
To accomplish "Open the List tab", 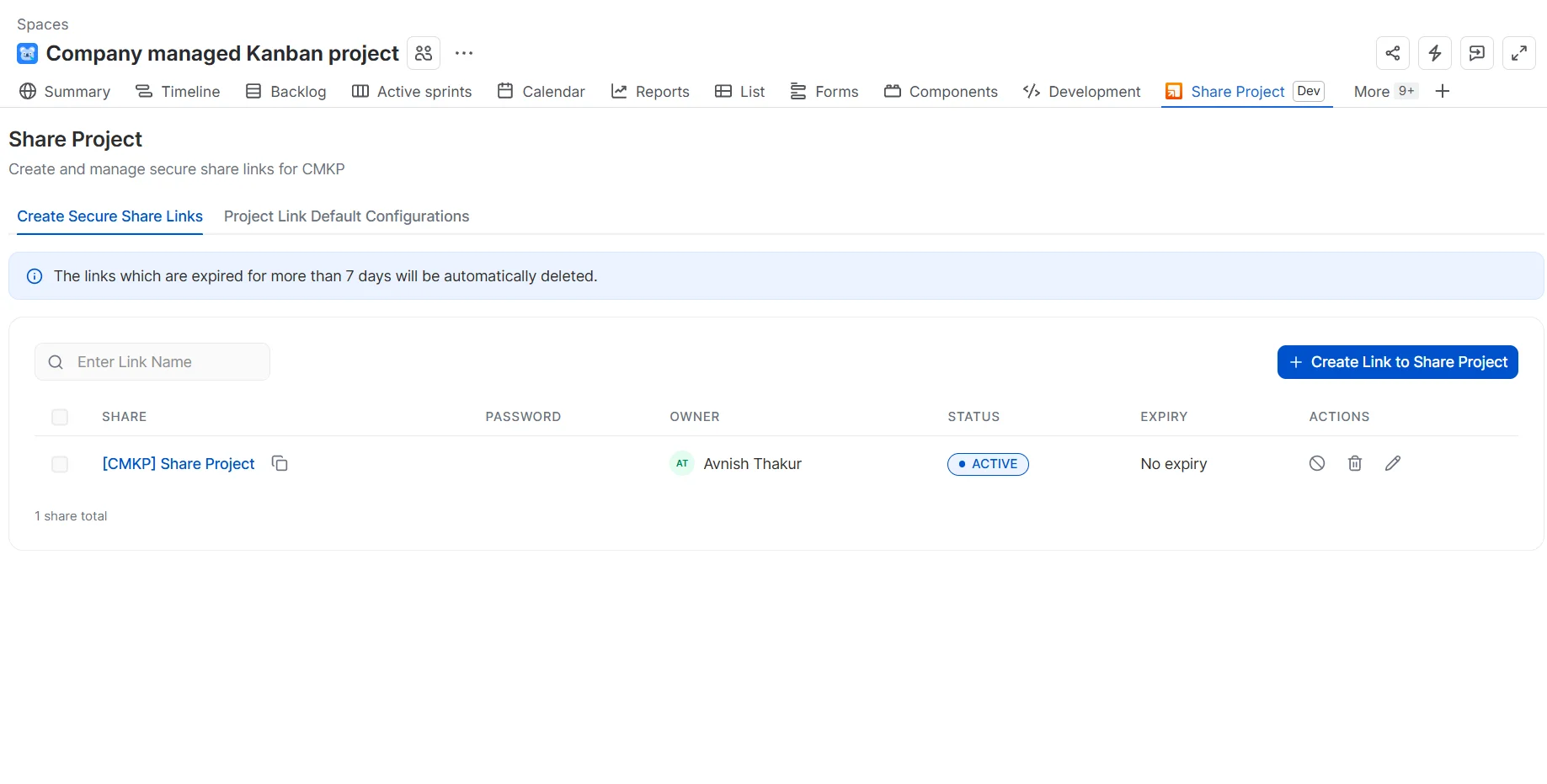I will tap(739, 91).
